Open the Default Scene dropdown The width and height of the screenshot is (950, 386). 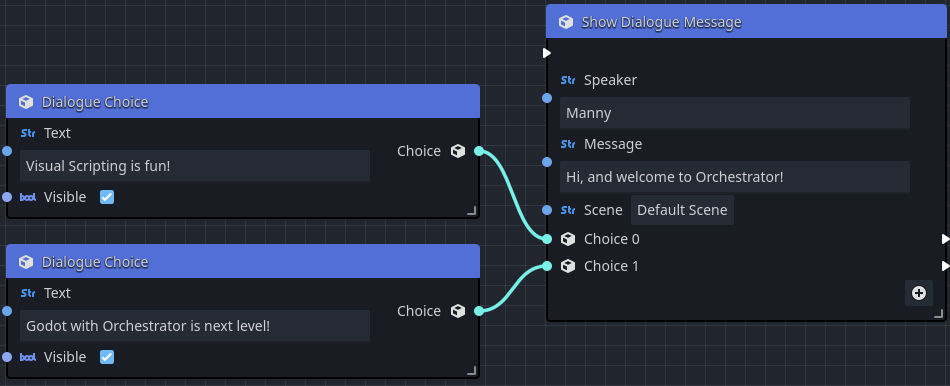pyautogui.click(x=682, y=210)
